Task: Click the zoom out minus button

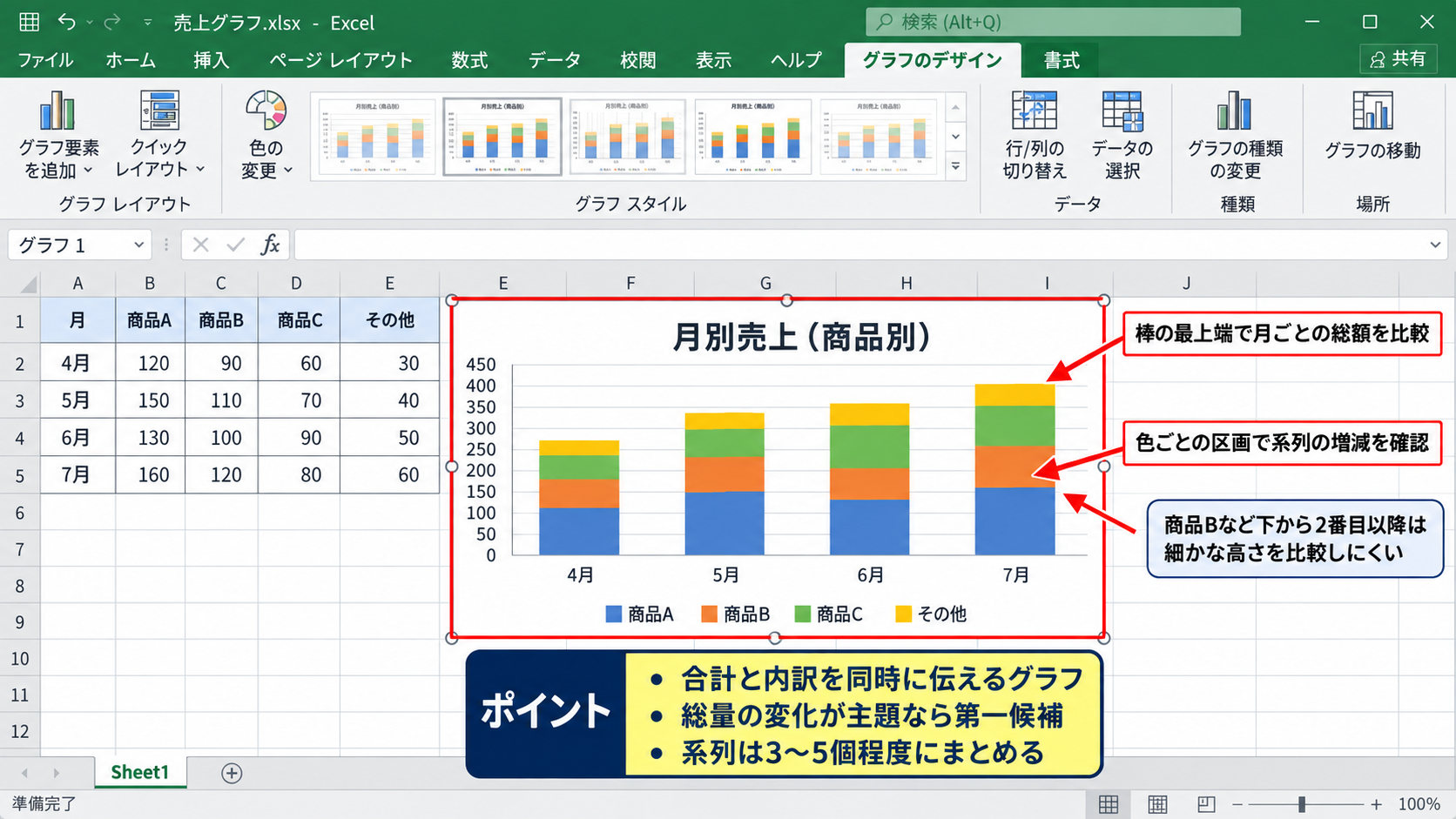Action: point(1237,805)
